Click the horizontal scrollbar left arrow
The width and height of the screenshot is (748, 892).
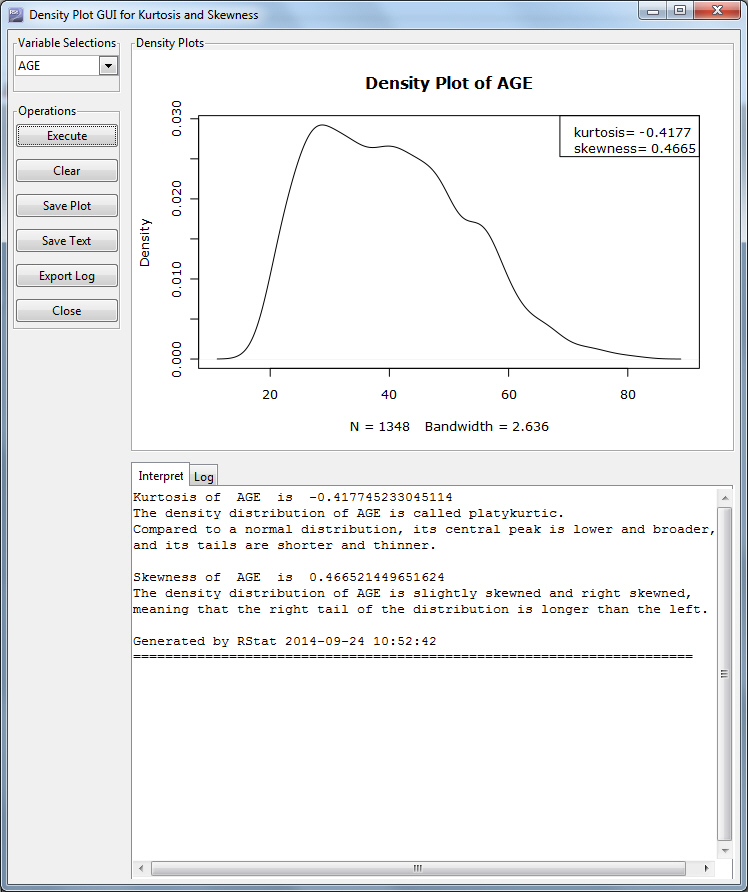click(141, 868)
